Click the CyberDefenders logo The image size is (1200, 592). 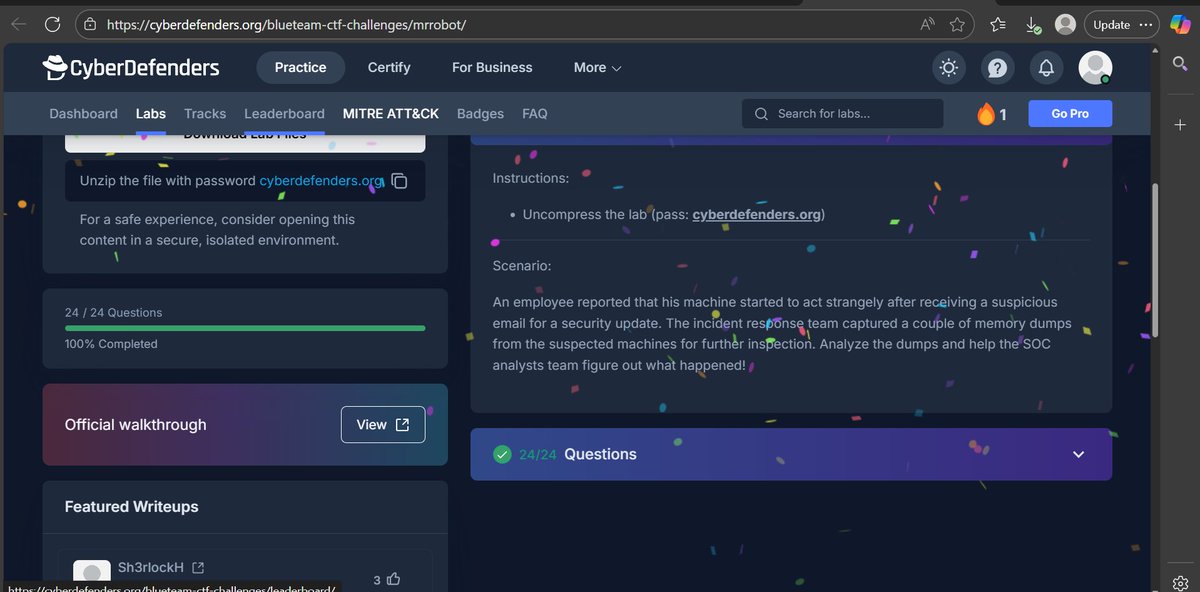(130, 67)
